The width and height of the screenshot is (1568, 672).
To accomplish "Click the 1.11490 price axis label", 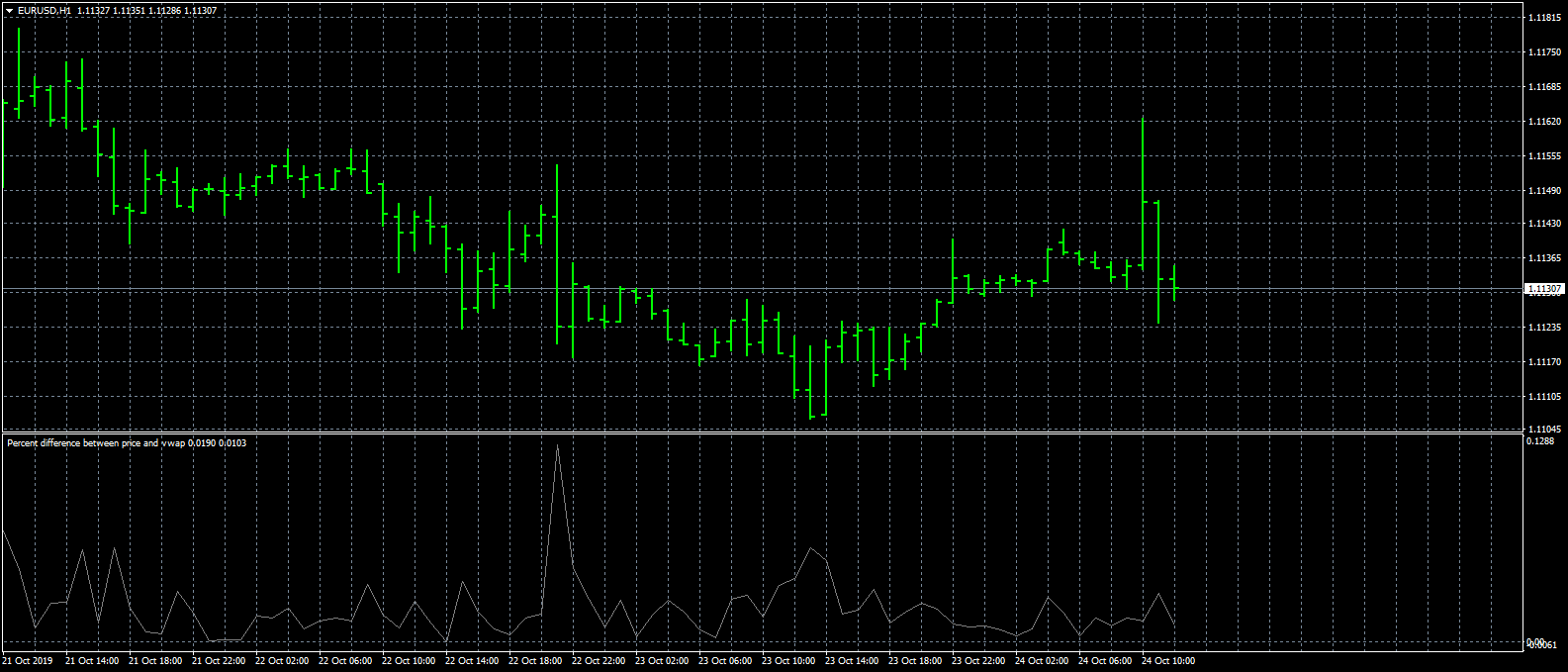I will point(1546,190).
